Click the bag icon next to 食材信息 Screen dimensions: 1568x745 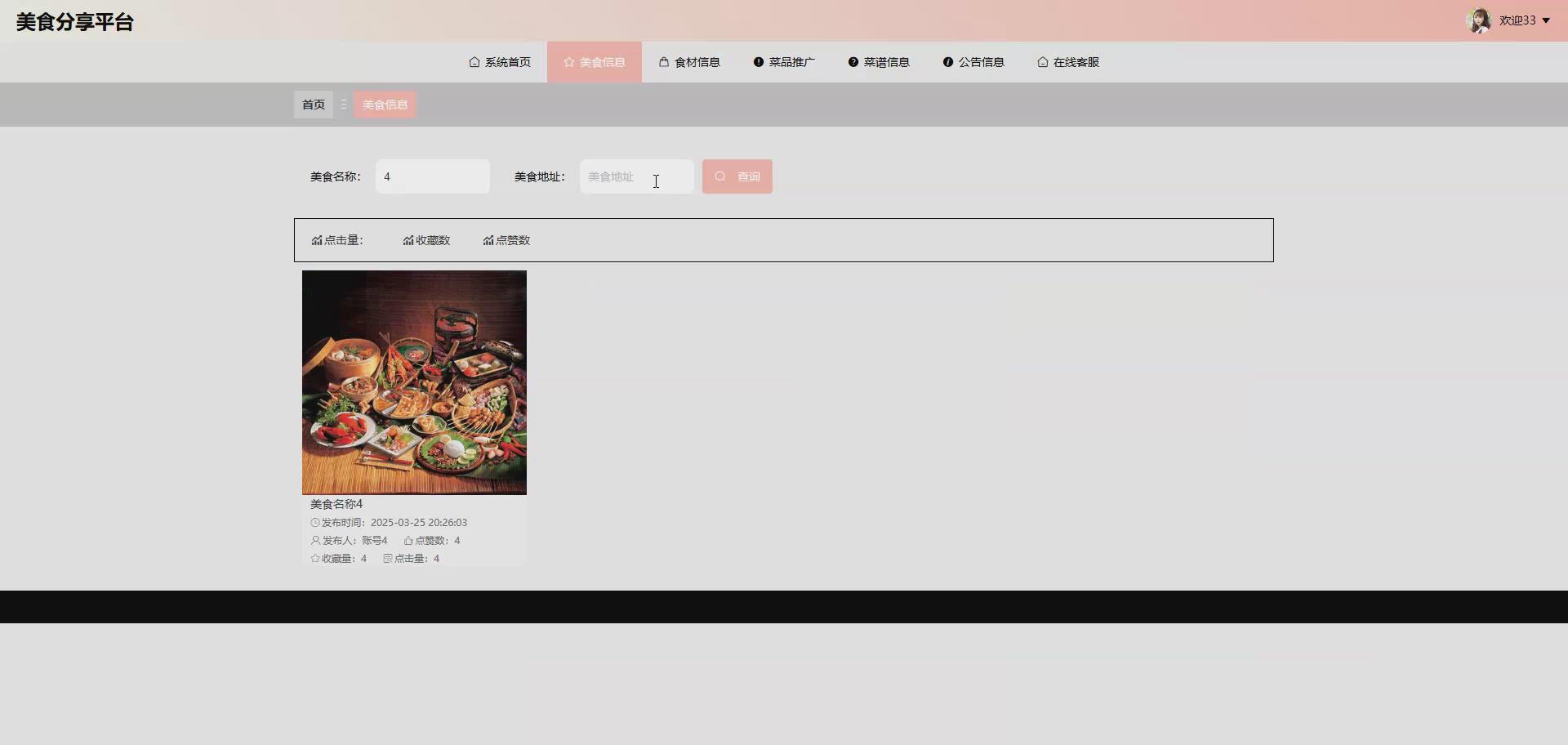[x=663, y=62]
